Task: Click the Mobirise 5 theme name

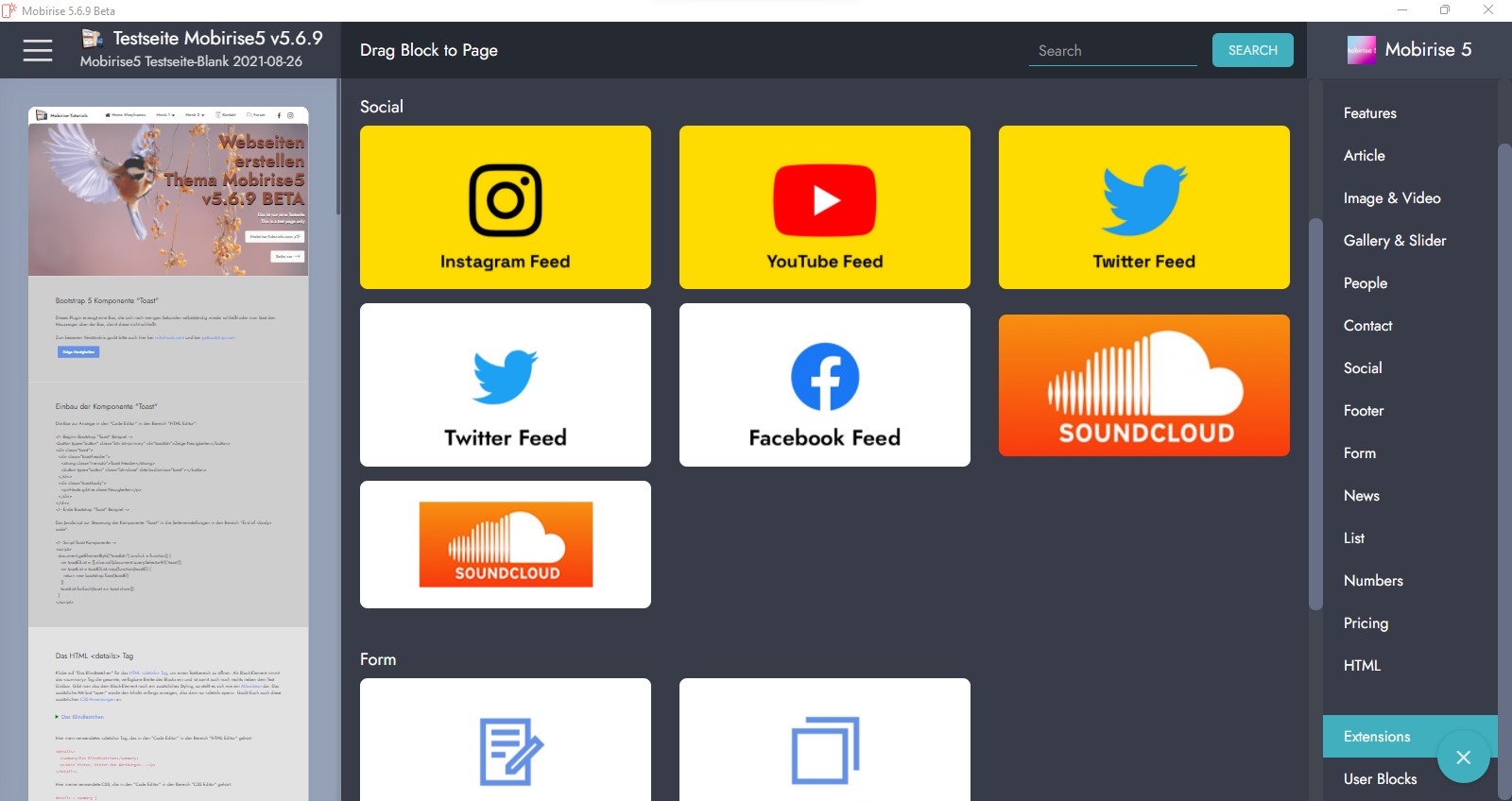Action: pos(1428,50)
